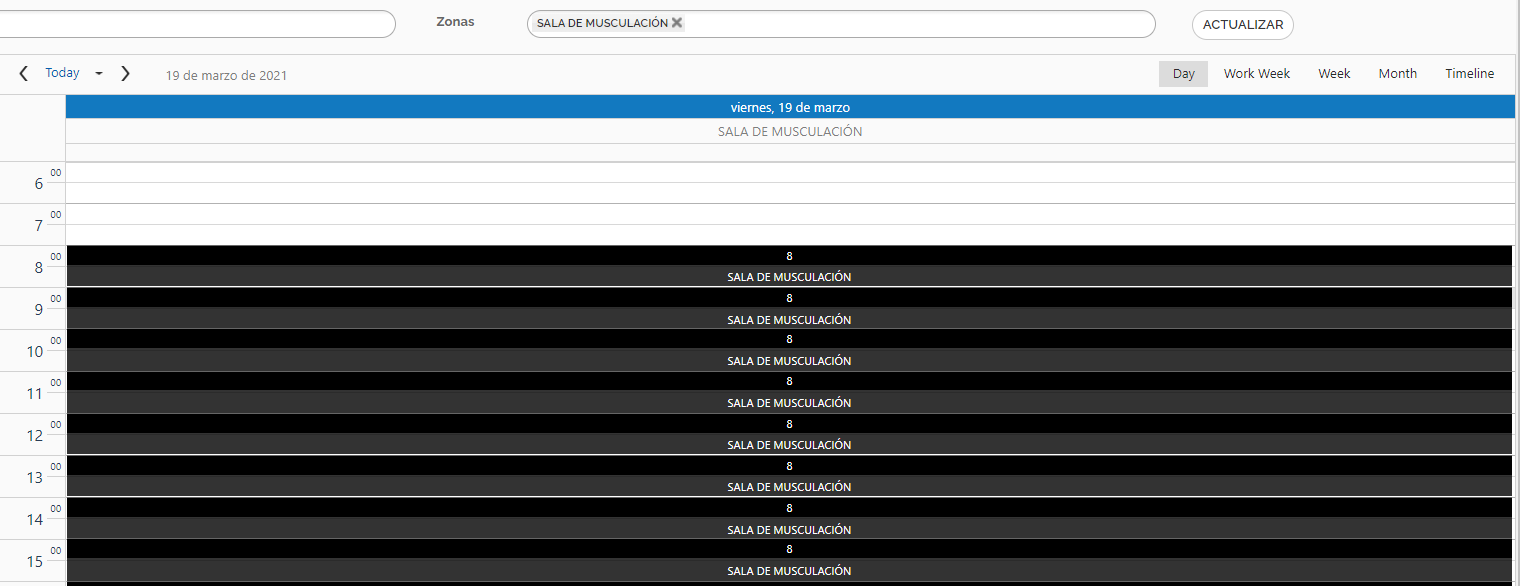The image size is (1520, 586).
Task: Switch to Week view
Action: [x=1334, y=74]
